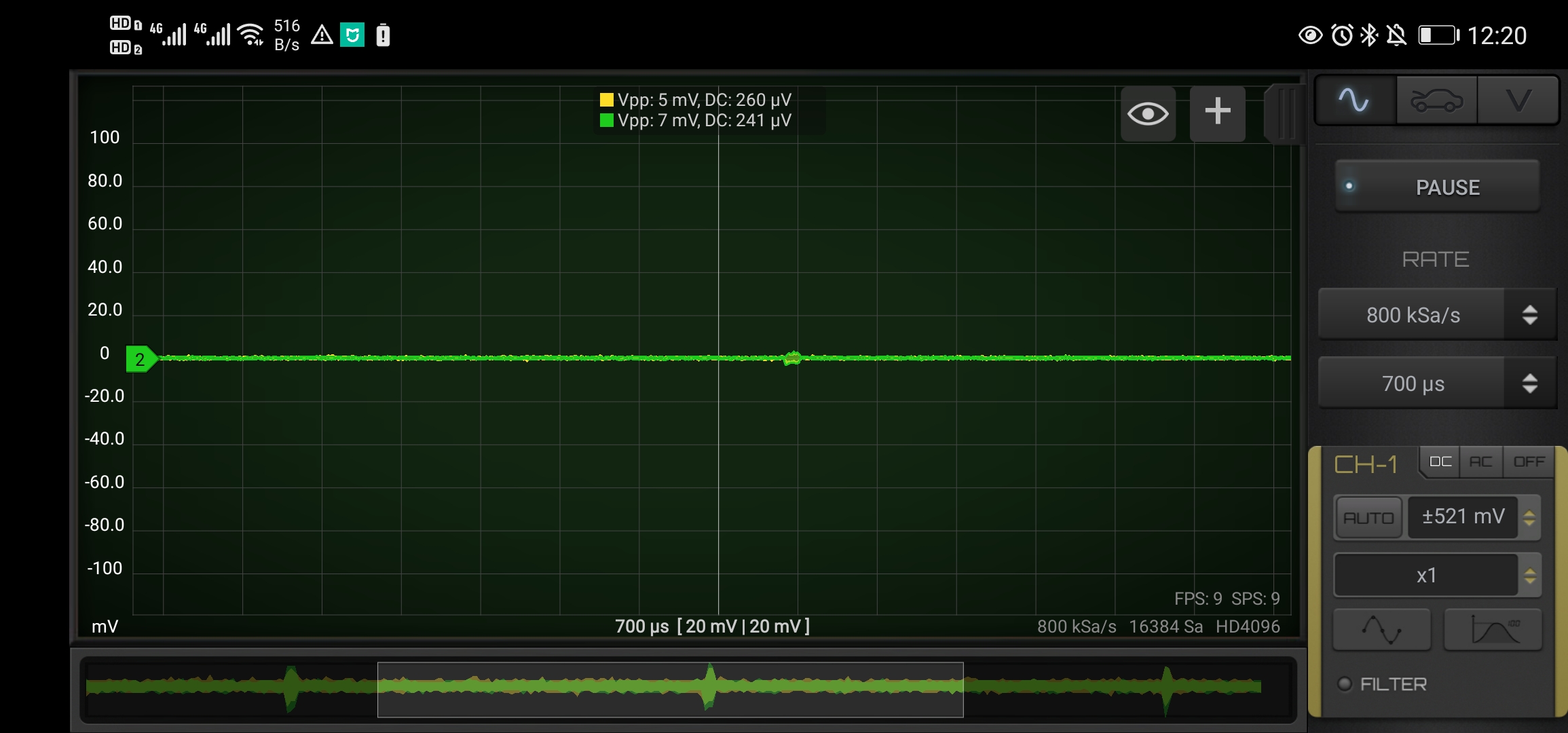Set CH-1 coupling to DC

(1440, 462)
